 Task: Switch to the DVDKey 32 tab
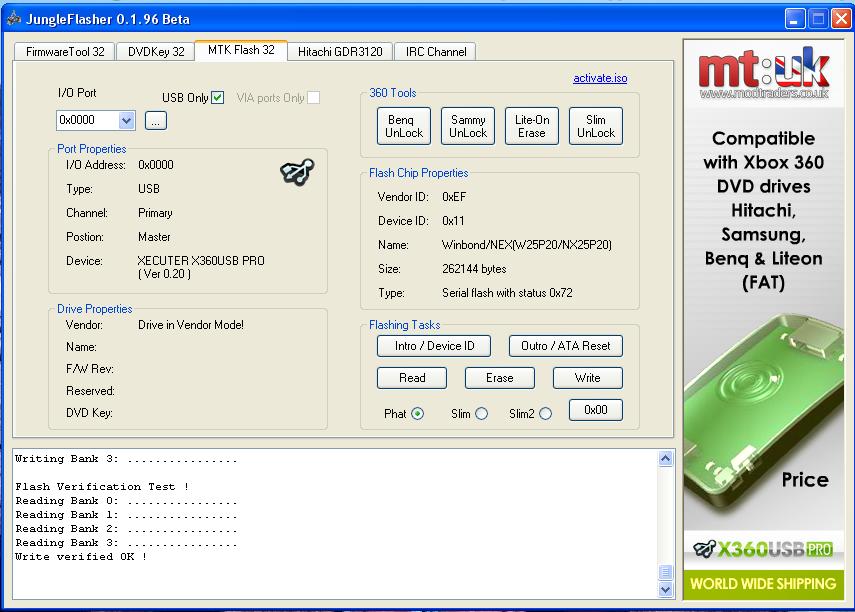tap(156, 51)
